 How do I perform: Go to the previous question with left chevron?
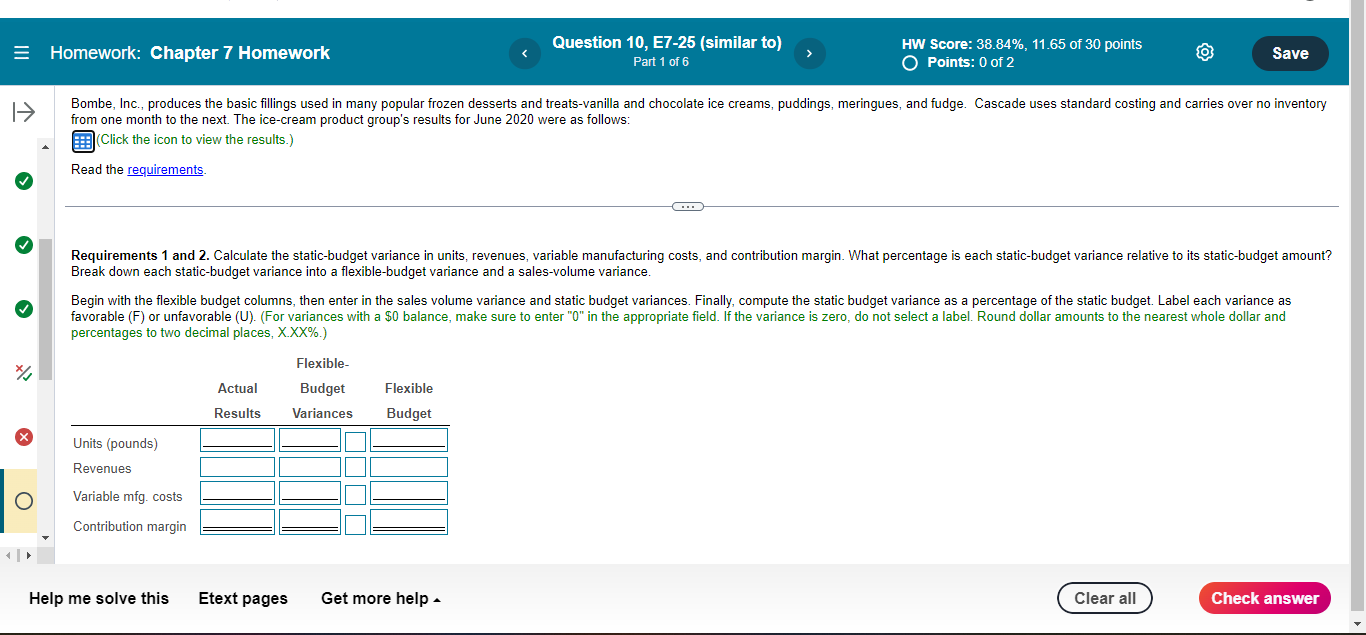click(x=524, y=53)
